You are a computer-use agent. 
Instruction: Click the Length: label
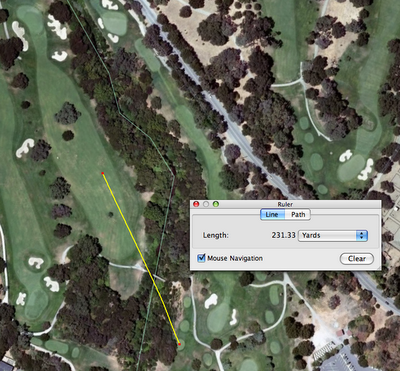click(216, 235)
